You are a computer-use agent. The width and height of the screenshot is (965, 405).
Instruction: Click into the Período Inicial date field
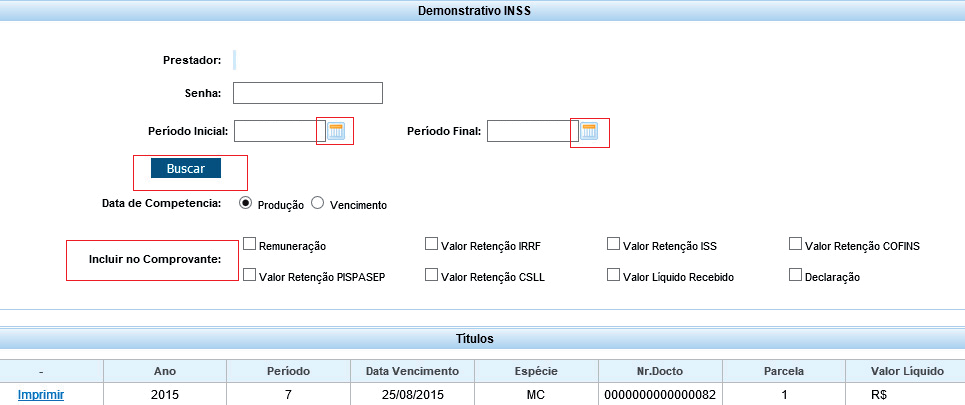(x=275, y=131)
